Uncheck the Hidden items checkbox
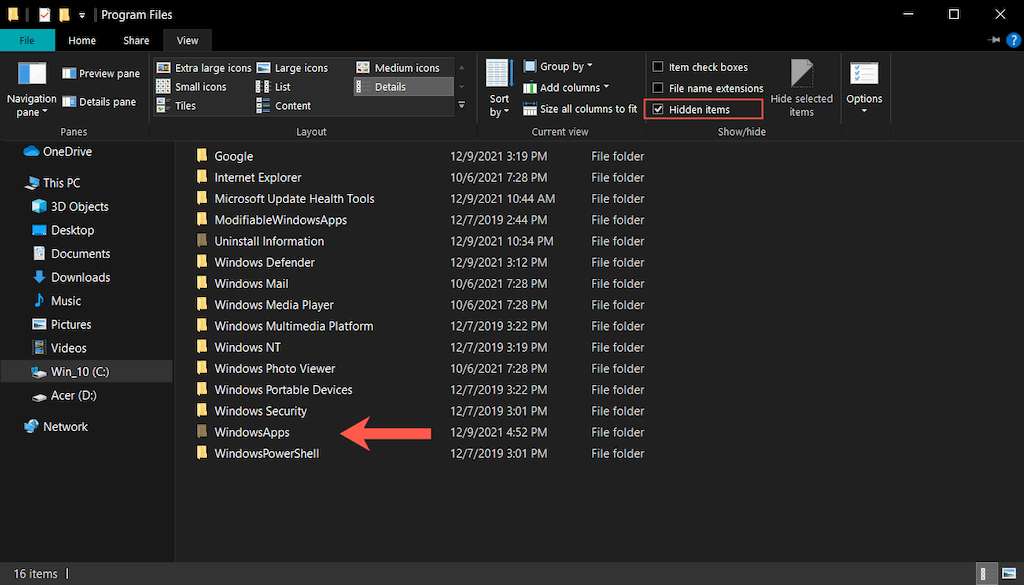Image resolution: width=1024 pixels, height=585 pixels. 658,110
